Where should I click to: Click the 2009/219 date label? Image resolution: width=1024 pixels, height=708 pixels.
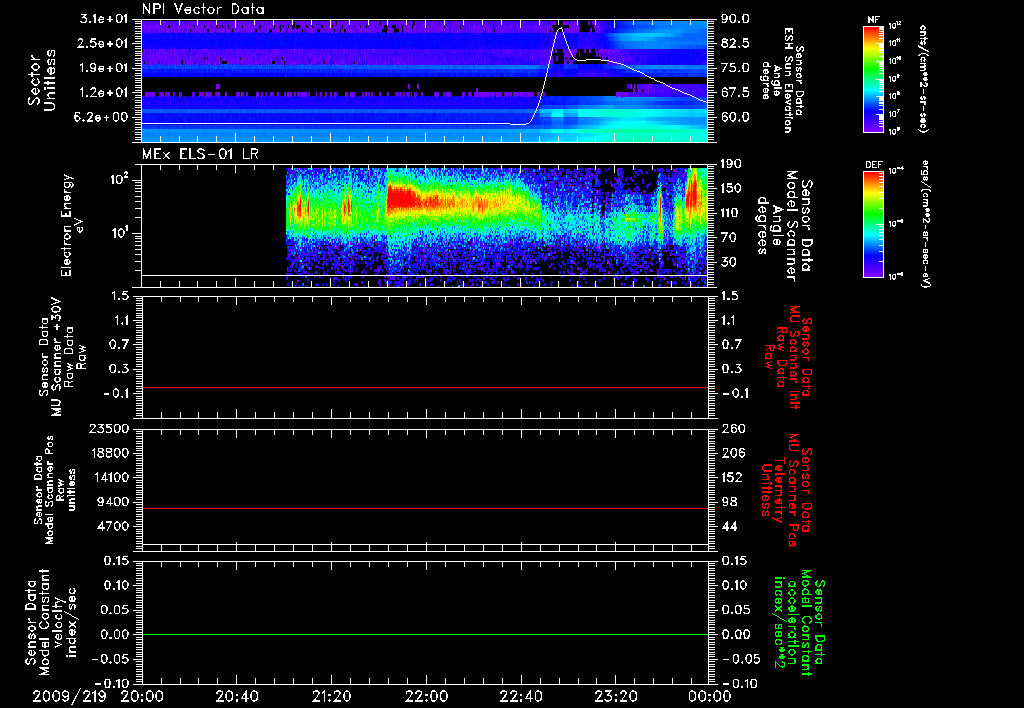coord(69,696)
